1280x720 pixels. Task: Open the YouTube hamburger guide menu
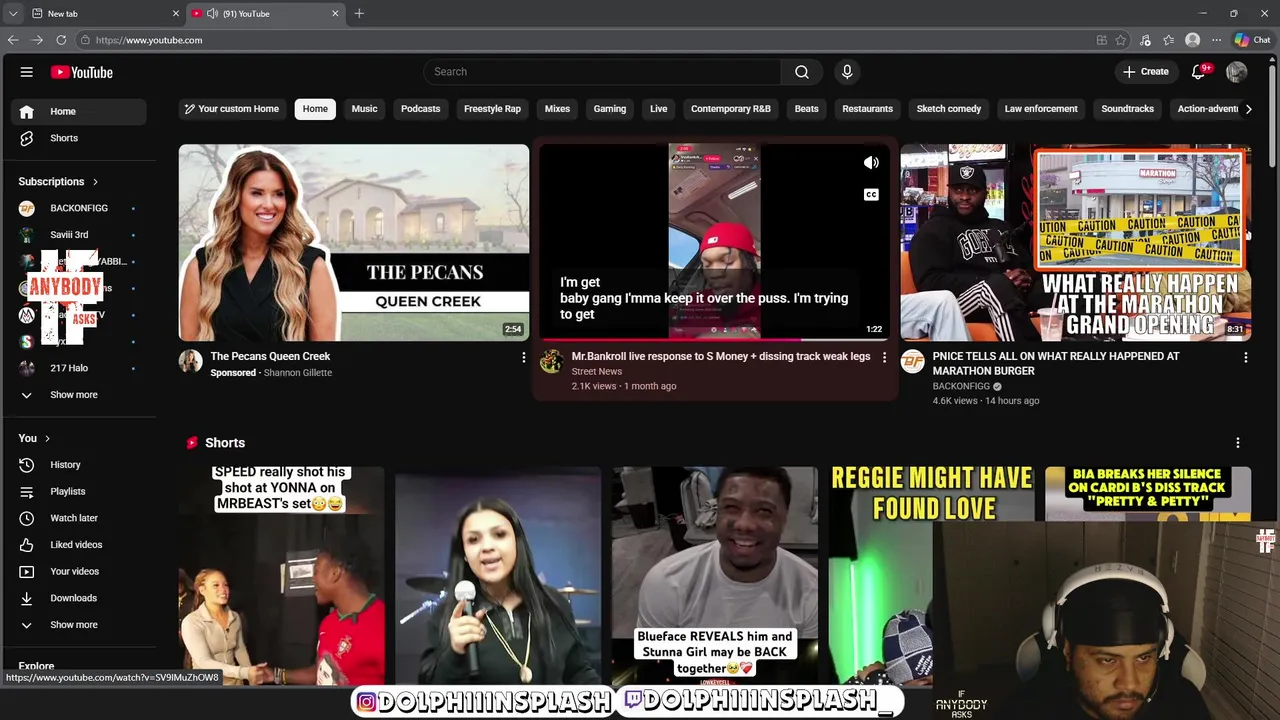click(x=27, y=72)
